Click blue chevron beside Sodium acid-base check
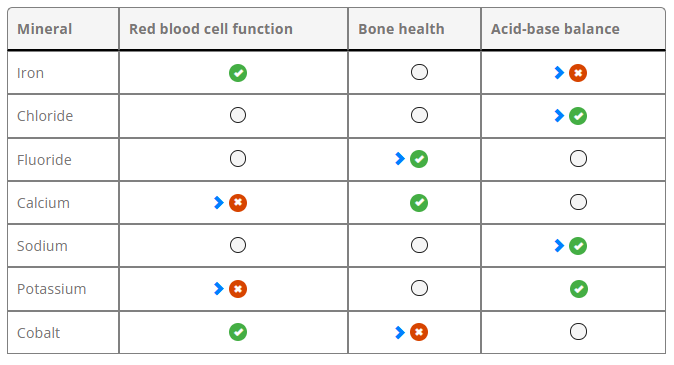 (559, 245)
